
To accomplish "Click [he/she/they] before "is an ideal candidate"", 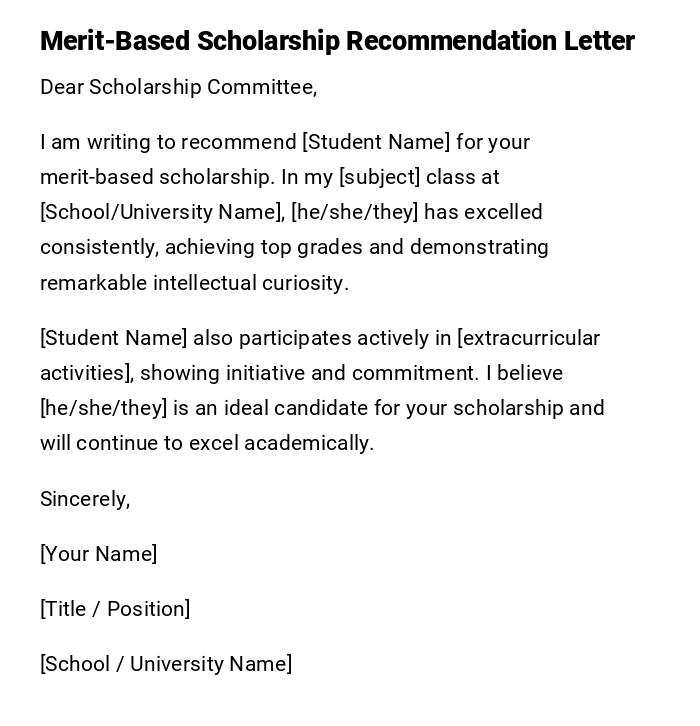I will 103,408.
